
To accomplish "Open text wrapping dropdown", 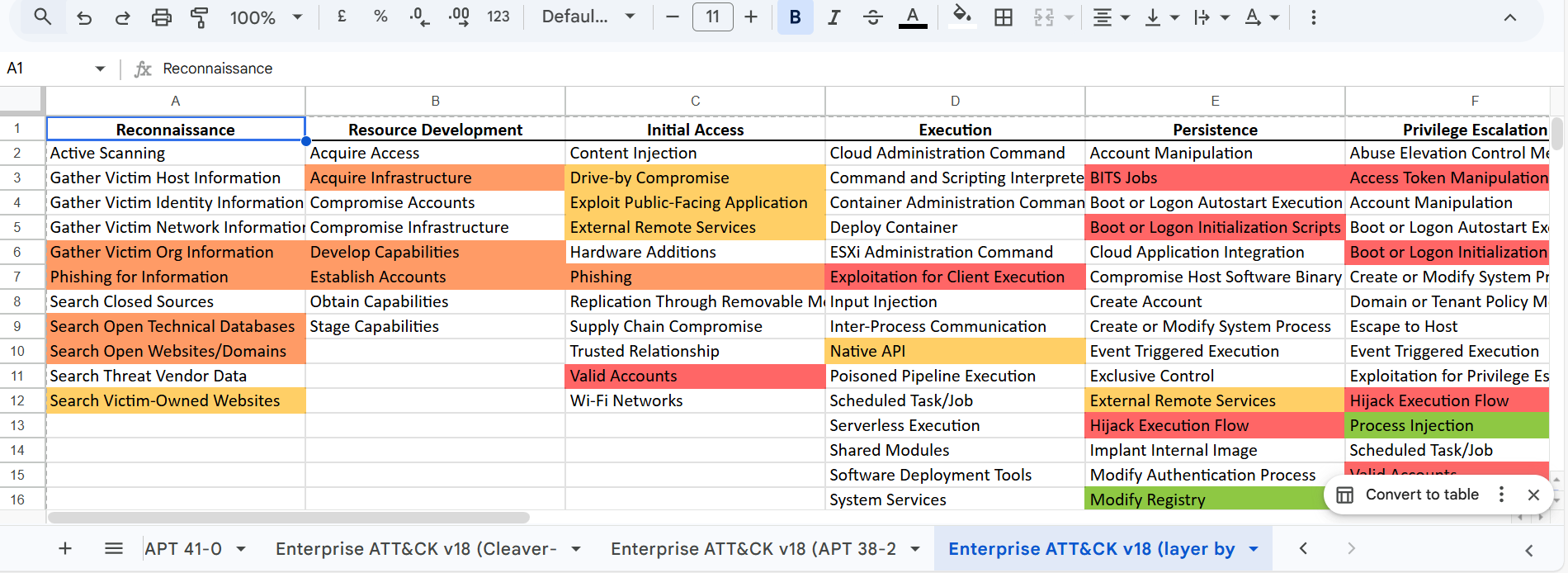I will click(1211, 17).
